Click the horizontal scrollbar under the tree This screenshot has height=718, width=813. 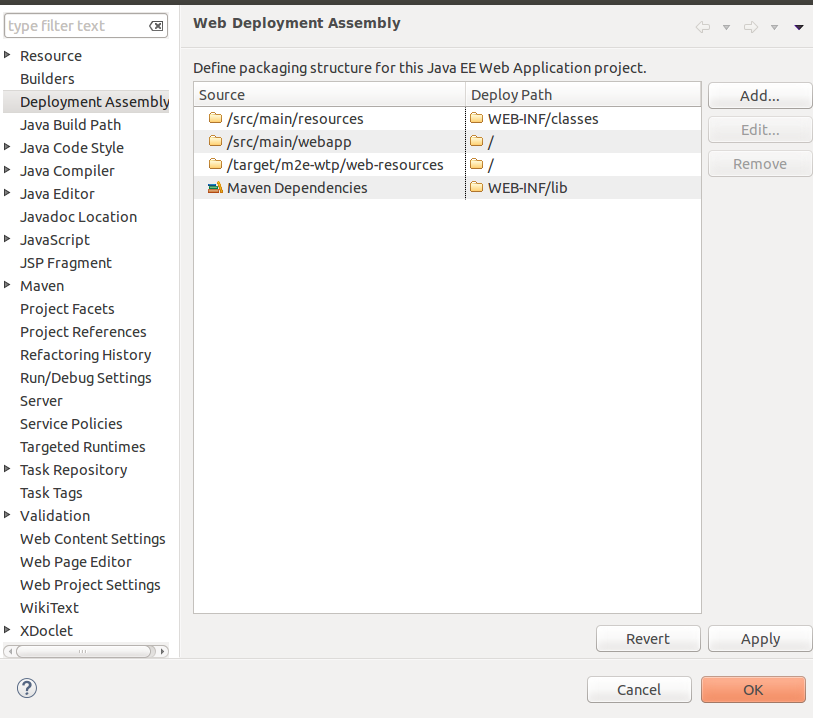pyautogui.click(x=86, y=651)
